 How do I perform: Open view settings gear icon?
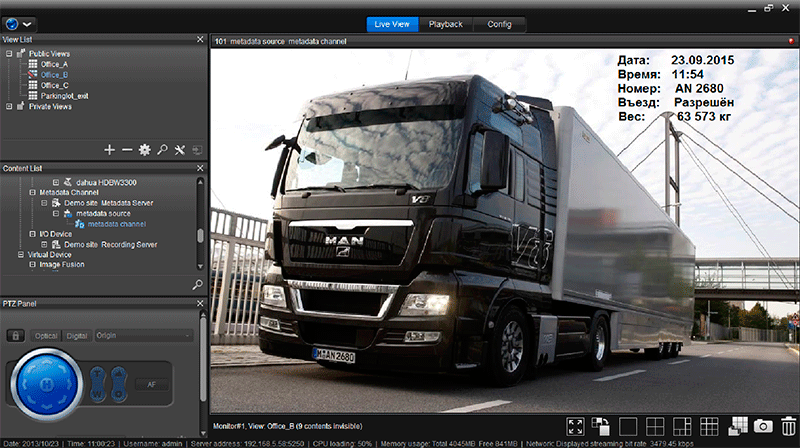145,150
